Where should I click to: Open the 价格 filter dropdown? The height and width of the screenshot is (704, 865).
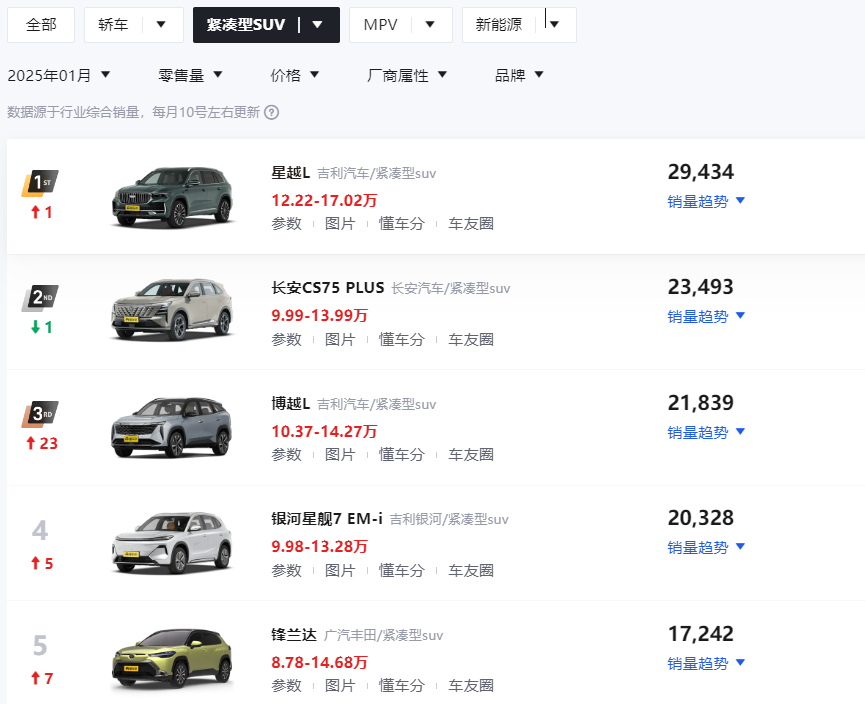click(295, 75)
